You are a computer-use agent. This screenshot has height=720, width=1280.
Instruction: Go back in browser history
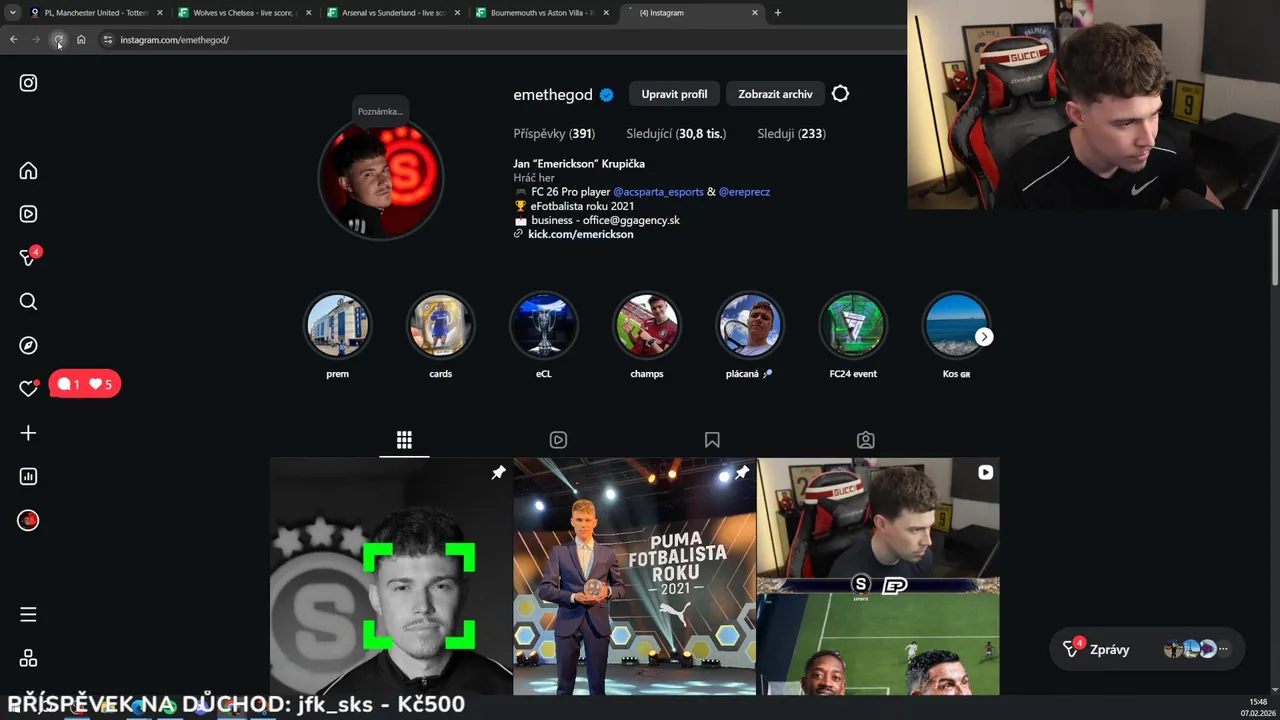coord(14,40)
